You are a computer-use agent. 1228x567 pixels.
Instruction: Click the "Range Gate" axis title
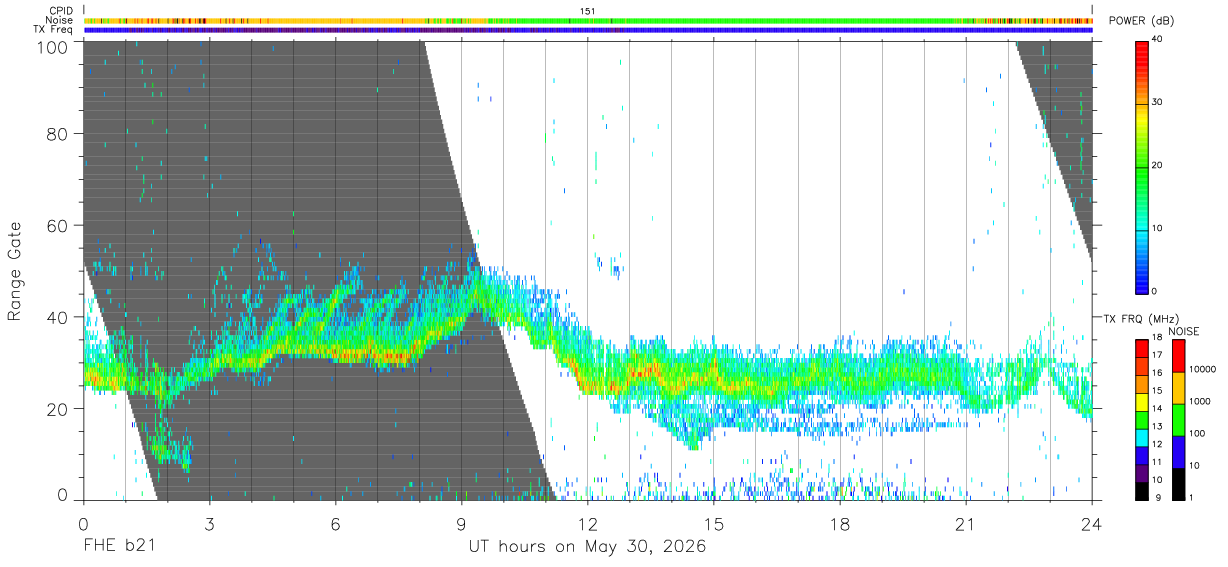coord(15,270)
